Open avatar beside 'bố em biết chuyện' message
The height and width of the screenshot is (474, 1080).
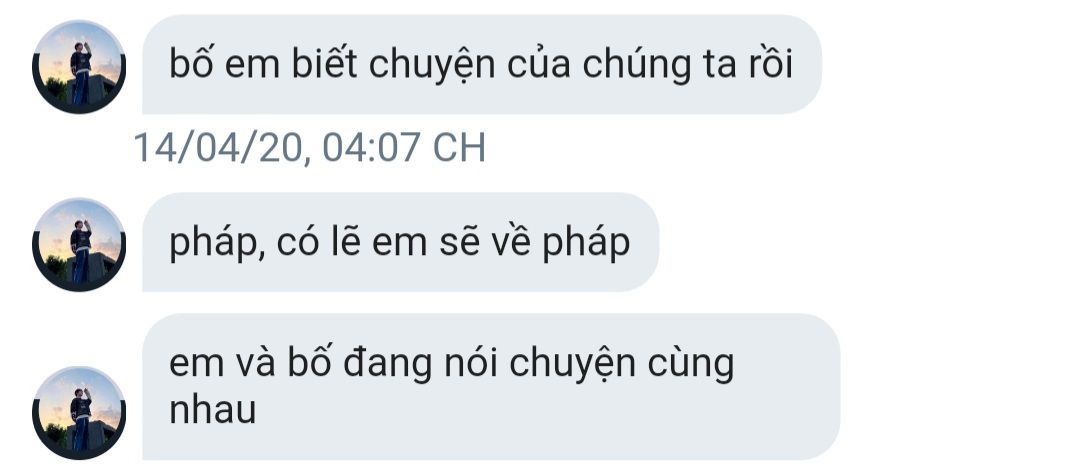click(79, 67)
